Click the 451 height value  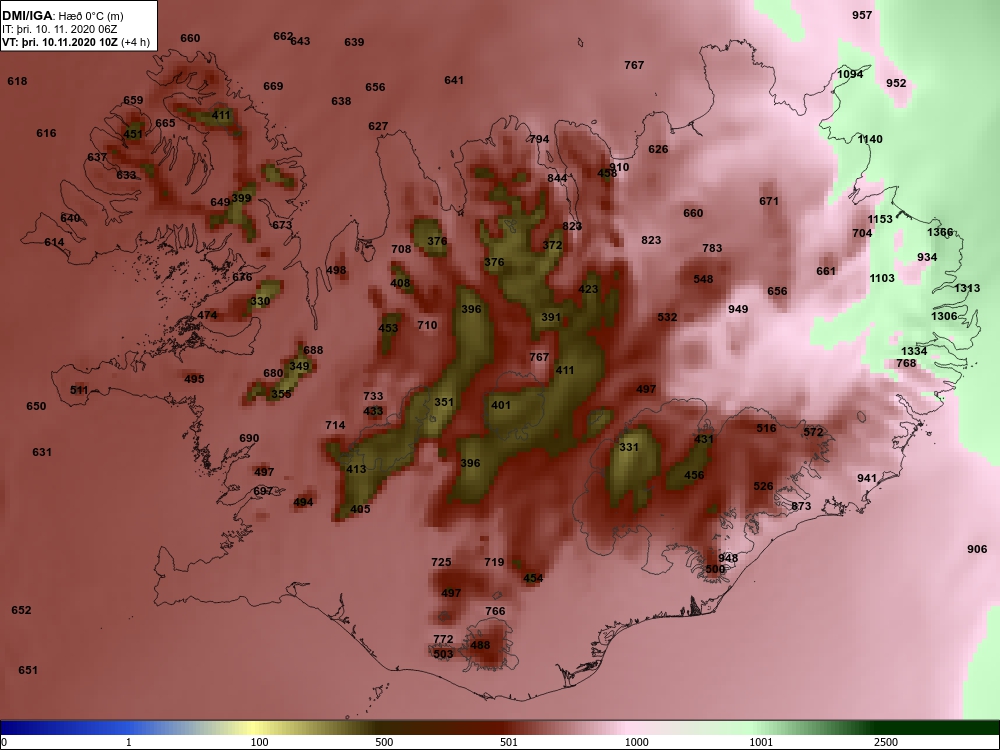coord(133,134)
